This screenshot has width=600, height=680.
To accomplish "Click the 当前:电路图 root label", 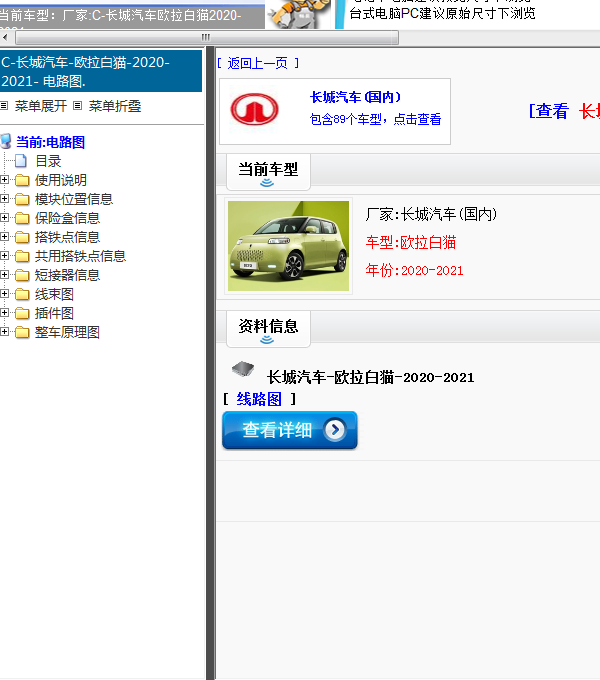I will point(50,142).
